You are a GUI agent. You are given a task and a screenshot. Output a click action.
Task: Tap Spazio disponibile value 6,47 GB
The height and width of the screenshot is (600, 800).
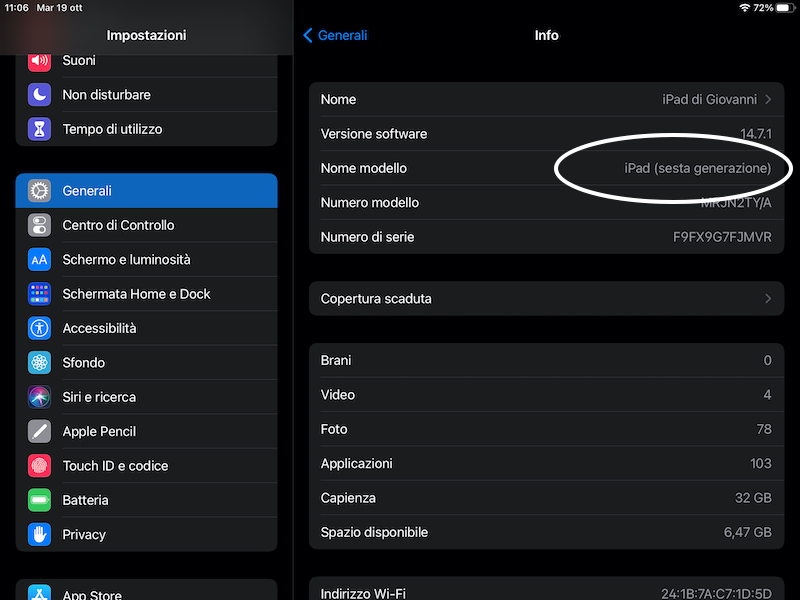point(747,532)
